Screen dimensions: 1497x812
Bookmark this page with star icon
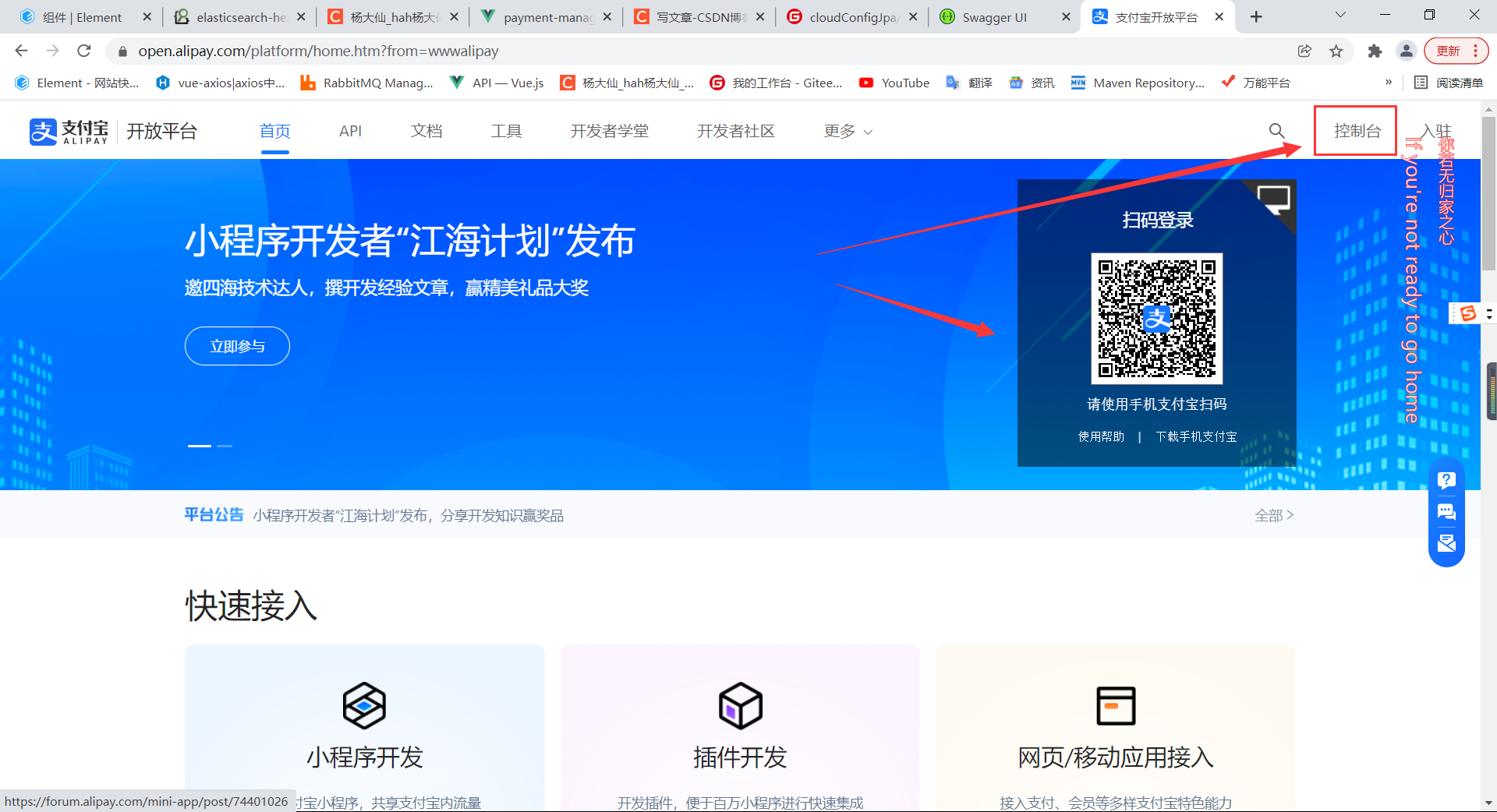(1336, 51)
